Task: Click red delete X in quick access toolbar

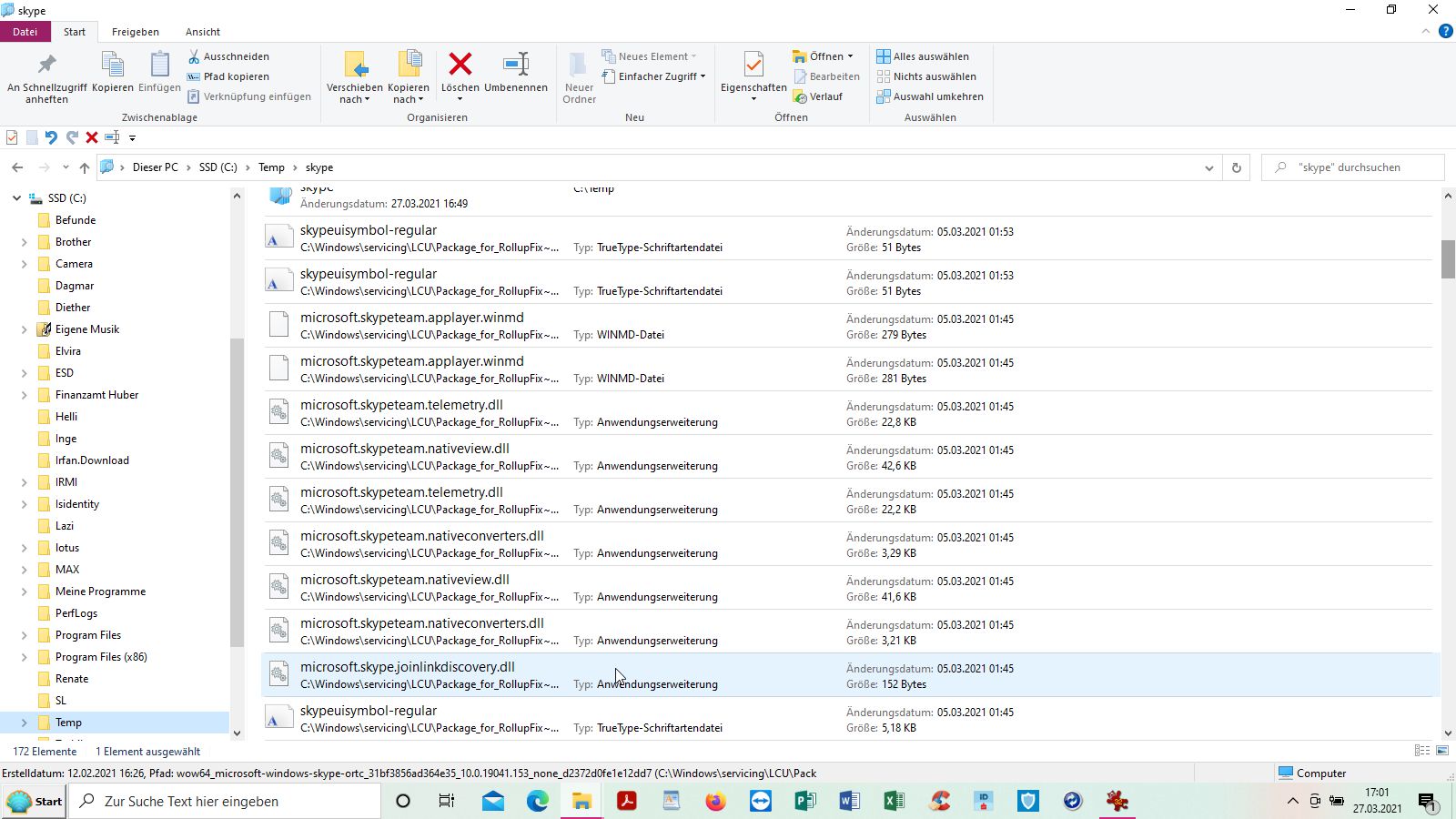Action: [92, 137]
